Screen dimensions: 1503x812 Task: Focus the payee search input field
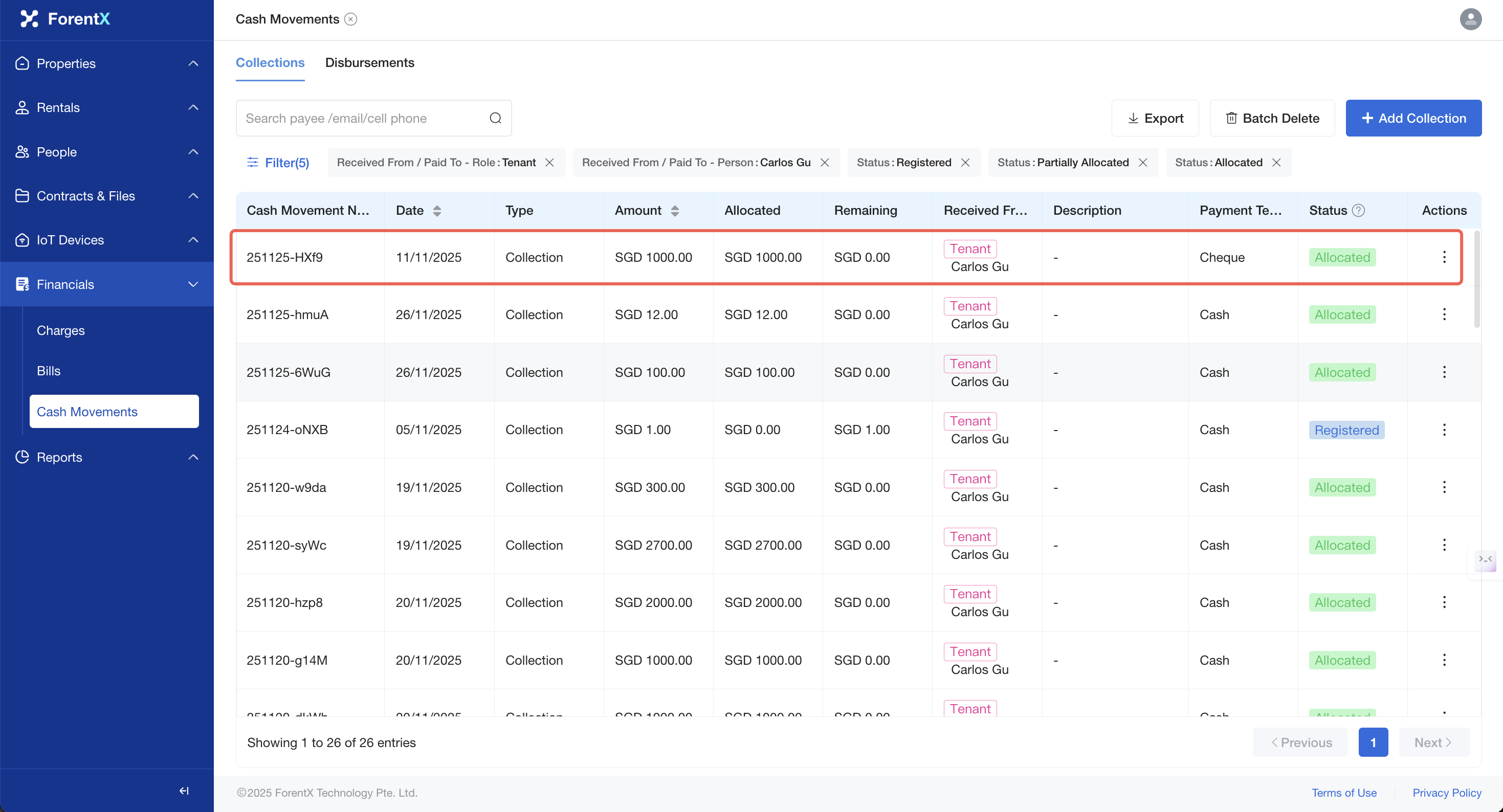click(x=362, y=119)
